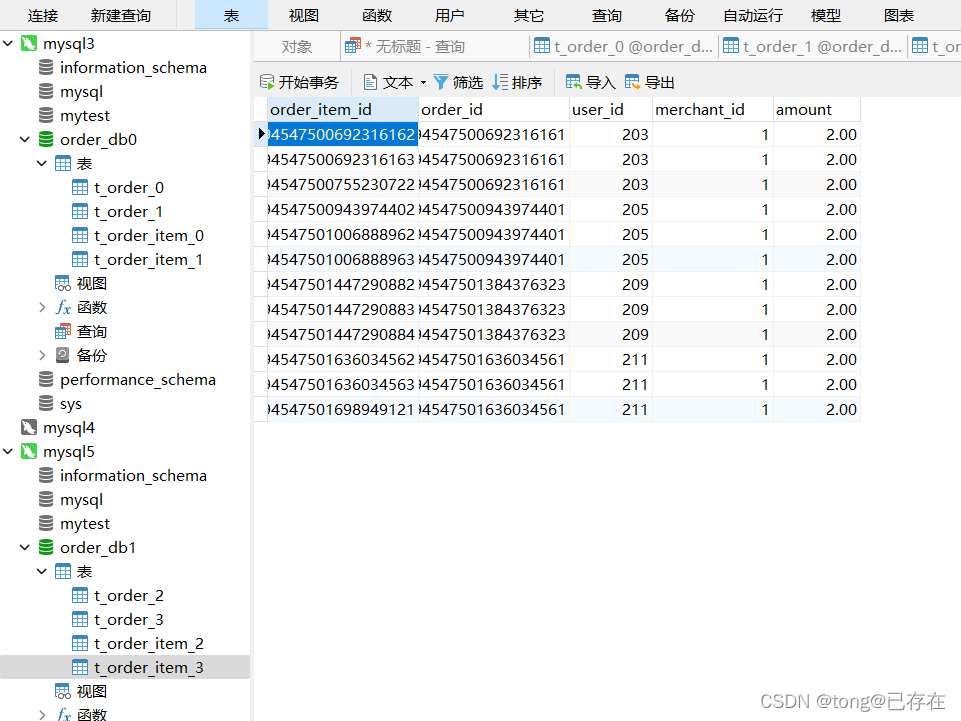Click the 查询 icon under order_db0
The width and height of the screenshot is (961, 721).
click(63, 332)
